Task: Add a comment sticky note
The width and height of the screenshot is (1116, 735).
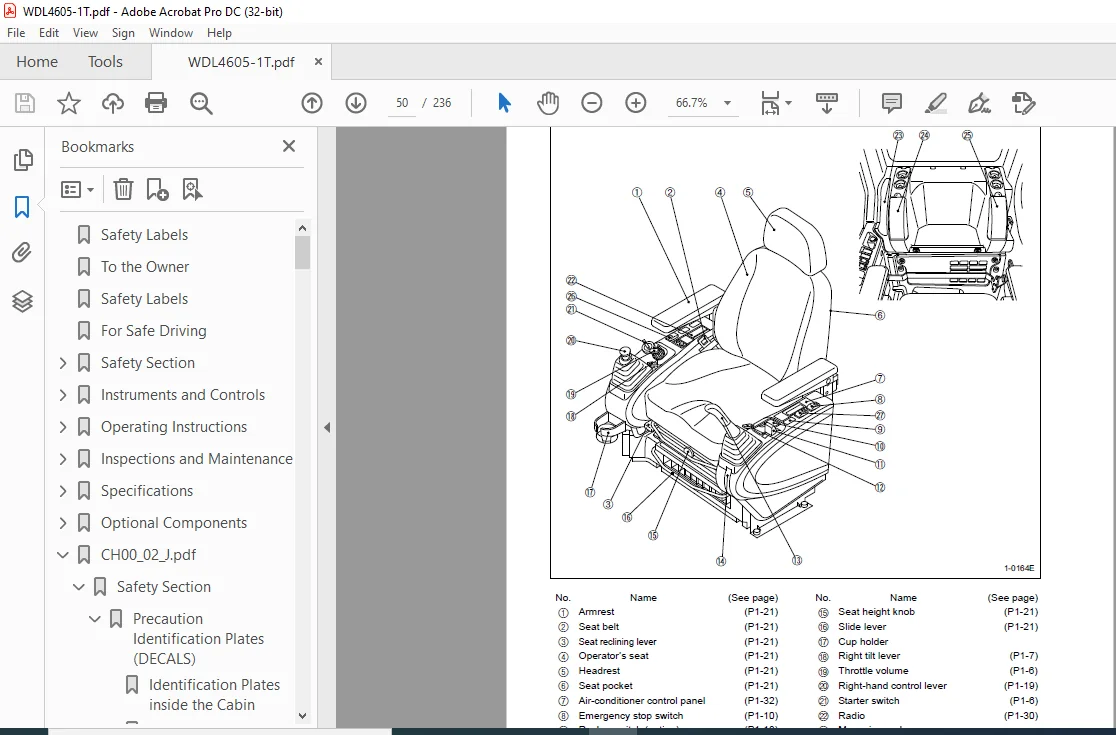Action: tap(891, 103)
